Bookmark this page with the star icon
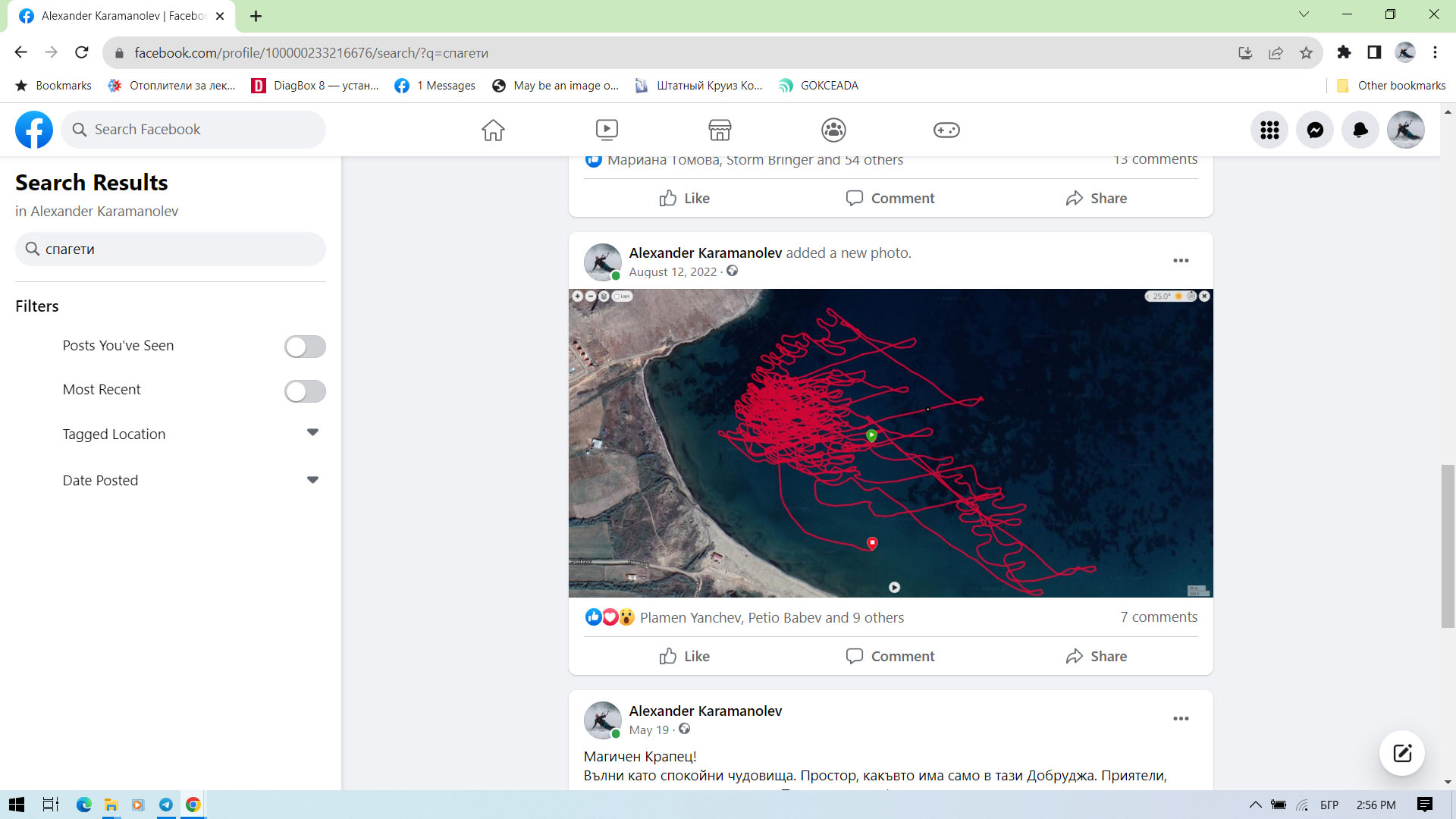1456x819 pixels. pos(1306,52)
